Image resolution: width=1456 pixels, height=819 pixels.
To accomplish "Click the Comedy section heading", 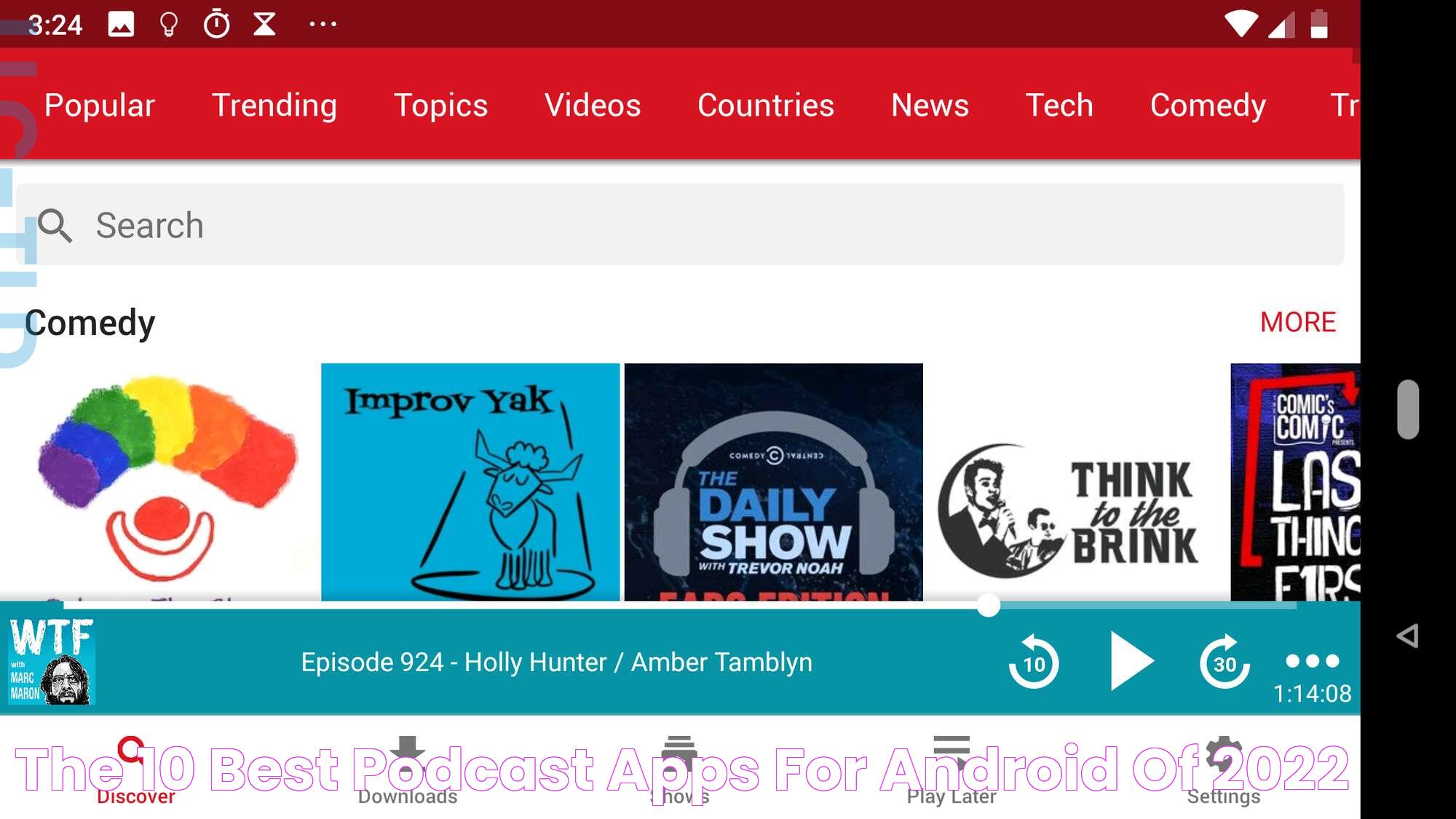I will [x=90, y=323].
